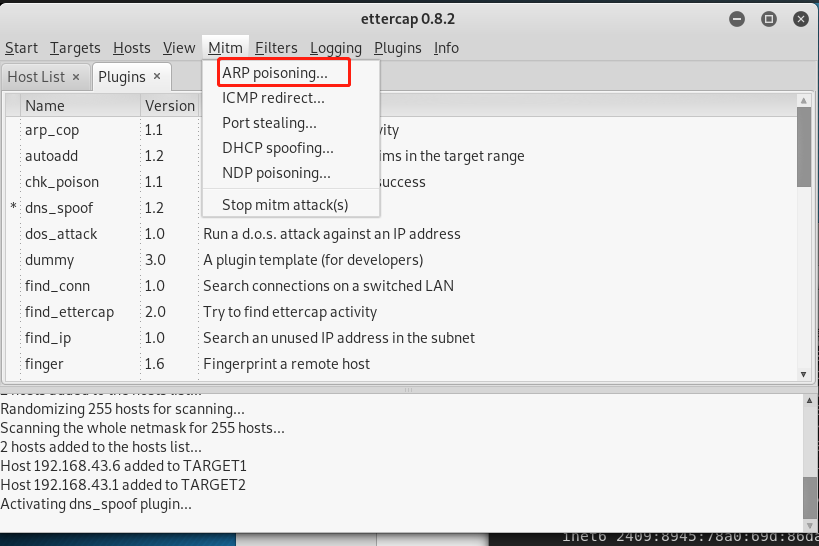Viewport: 819px width, 546px height.
Task: Close the Plugins tab
Action: (157, 76)
